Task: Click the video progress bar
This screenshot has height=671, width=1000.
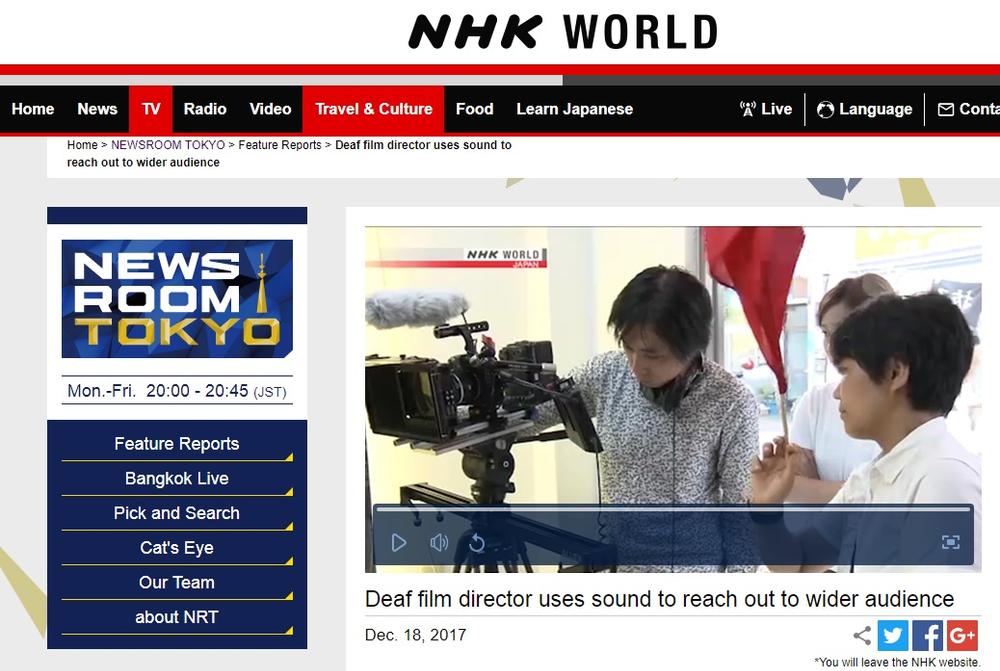Action: click(673, 509)
